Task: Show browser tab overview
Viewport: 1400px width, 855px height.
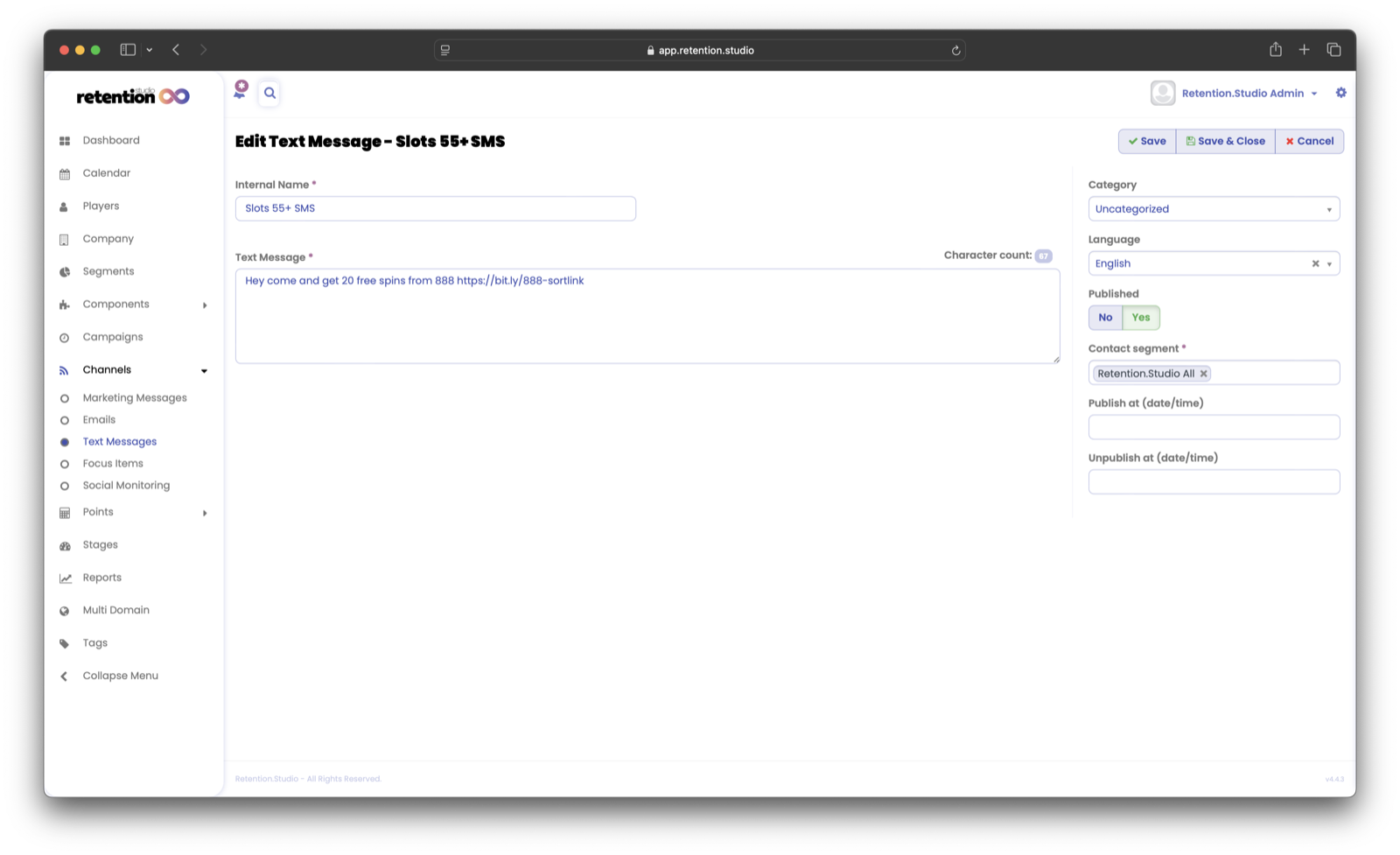Action: [1333, 50]
